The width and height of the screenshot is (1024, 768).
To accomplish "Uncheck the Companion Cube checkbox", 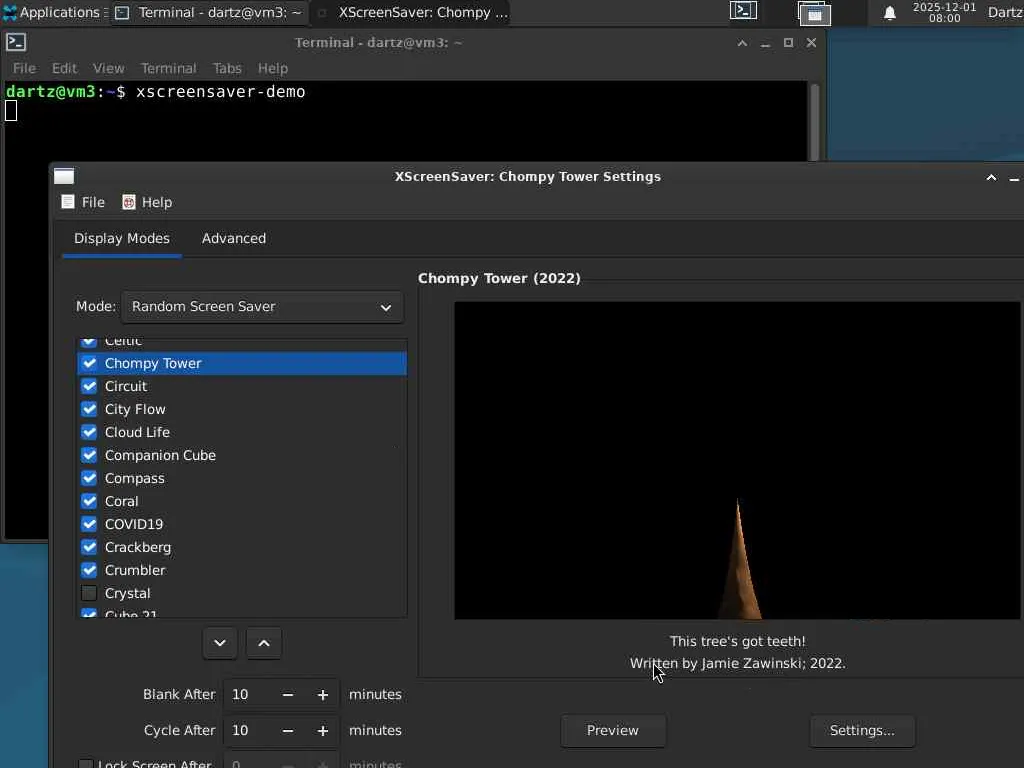I will [x=89, y=455].
